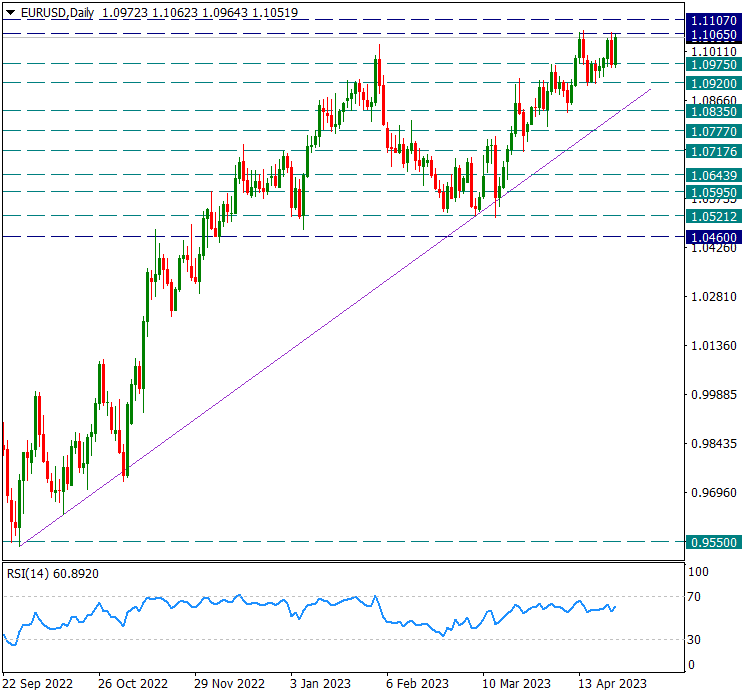This screenshot has height=696, width=748.
Task: Select the 0.98435 price axis value
Action: click(714, 444)
